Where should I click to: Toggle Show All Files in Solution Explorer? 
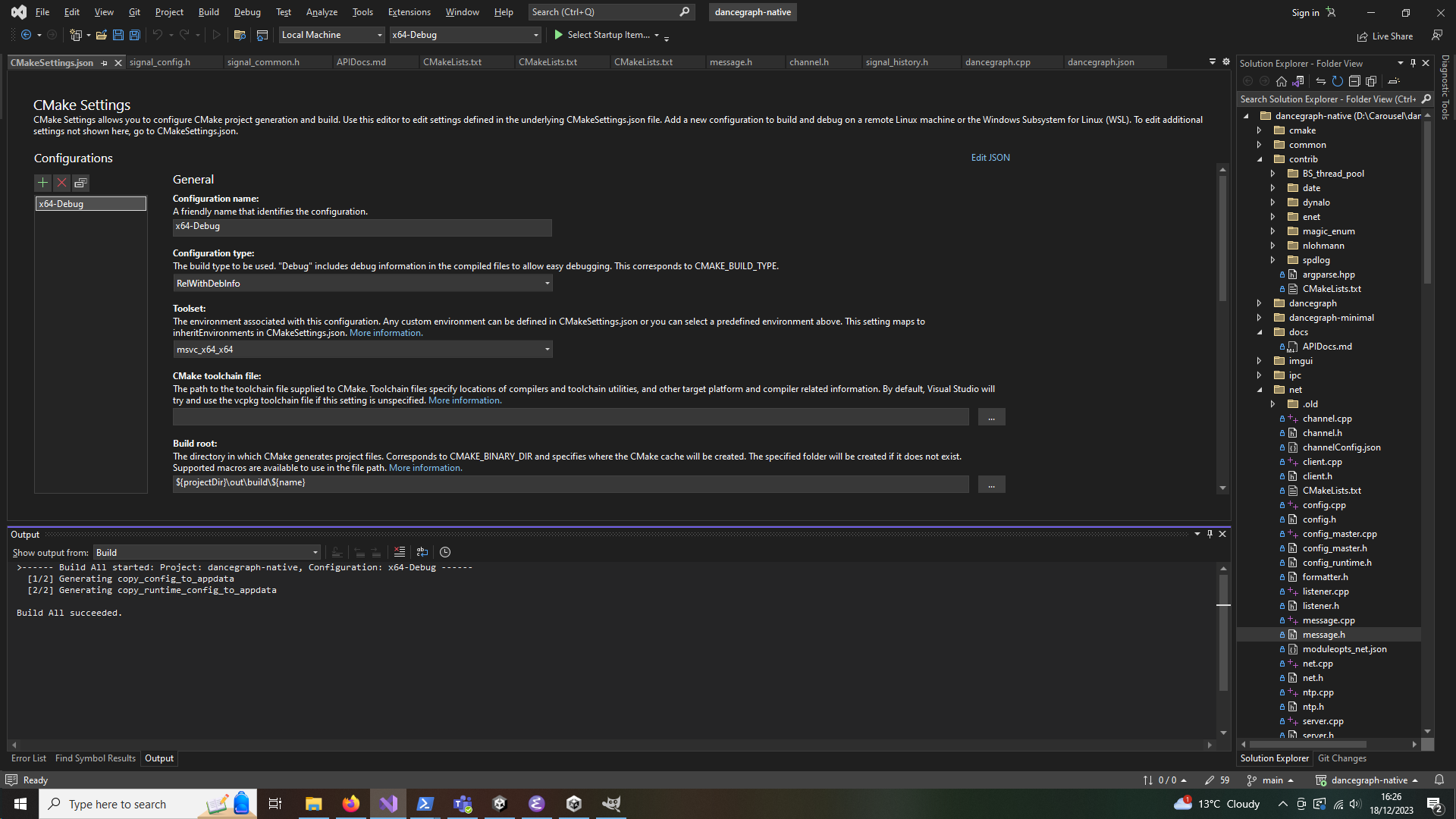pos(1371,81)
